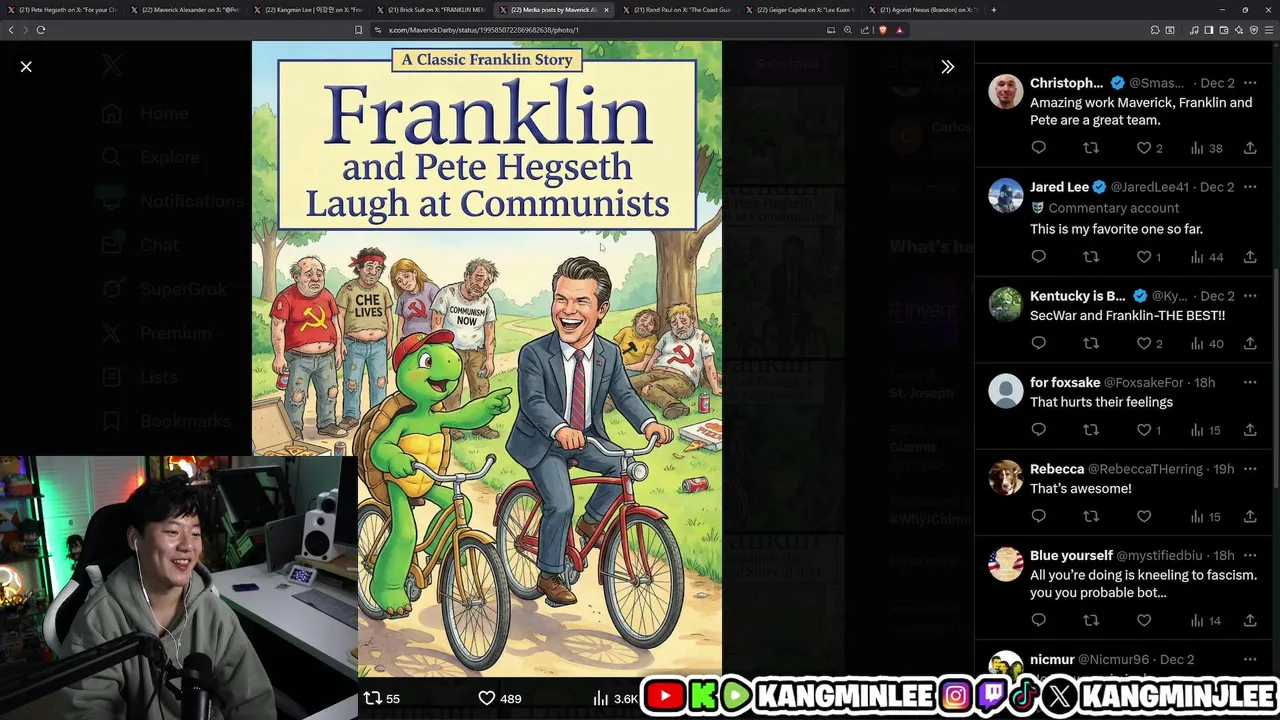Open more options on Rebecca's comment
Image resolution: width=1280 pixels, height=720 pixels.
click(1250, 469)
